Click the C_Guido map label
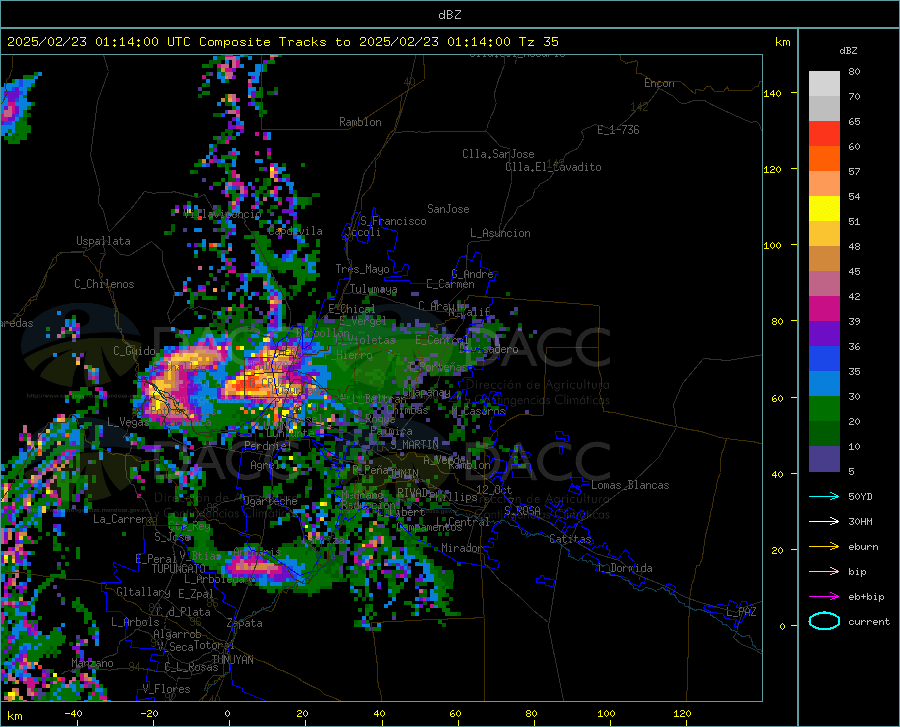This screenshot has height=727, width=900. click(134, 351)
